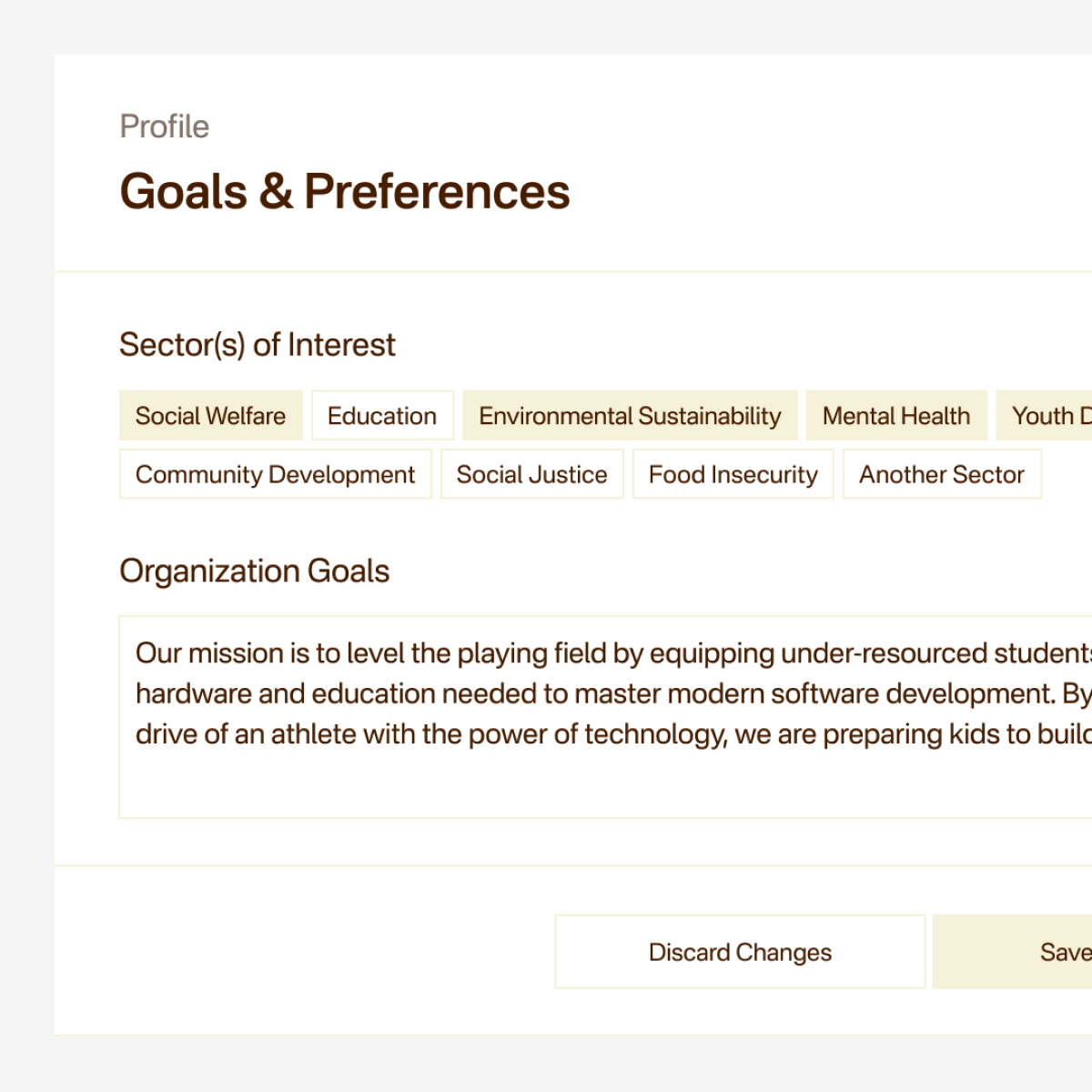Click the Organization Goals field label

(255, 571)
